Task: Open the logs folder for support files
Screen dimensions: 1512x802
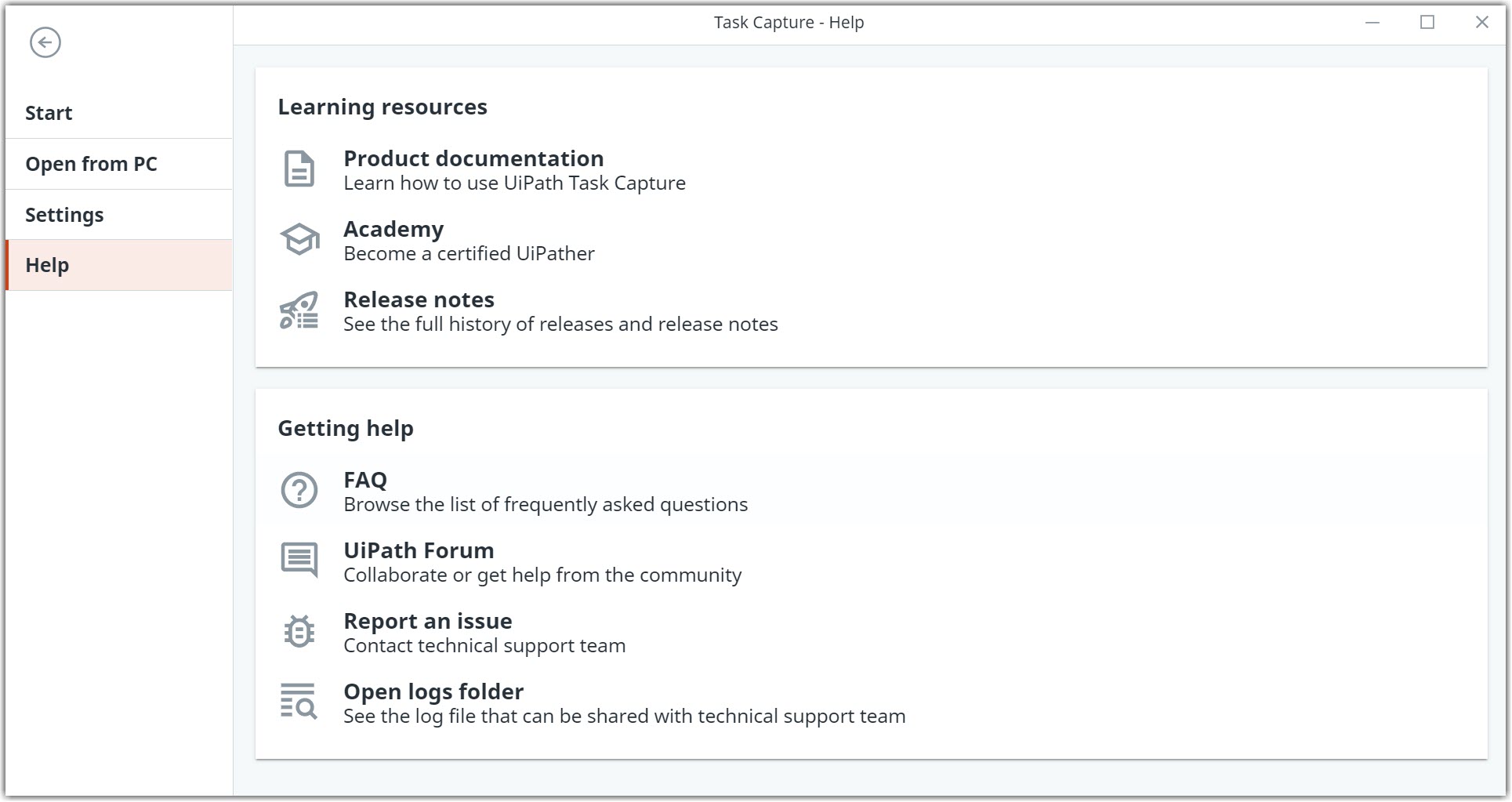Action: (433, 691)
